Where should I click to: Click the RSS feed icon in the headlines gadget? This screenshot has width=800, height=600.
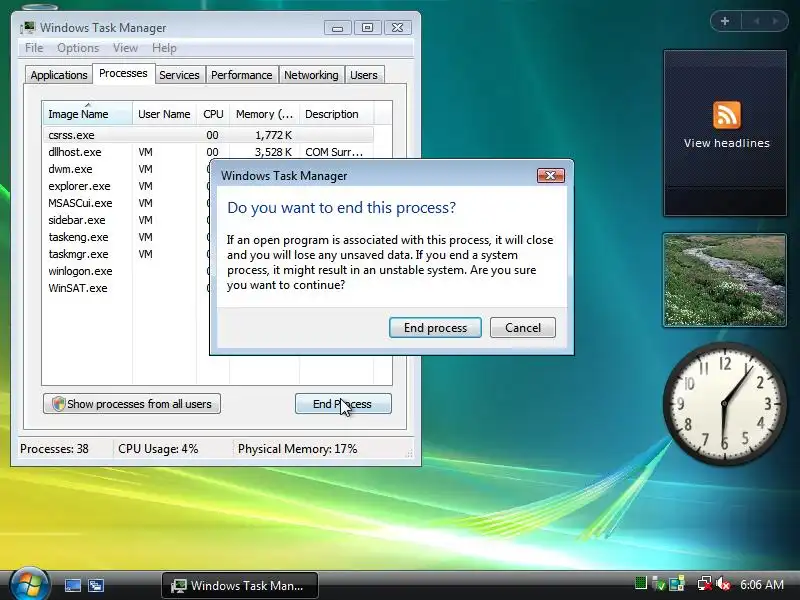[727, 114]
